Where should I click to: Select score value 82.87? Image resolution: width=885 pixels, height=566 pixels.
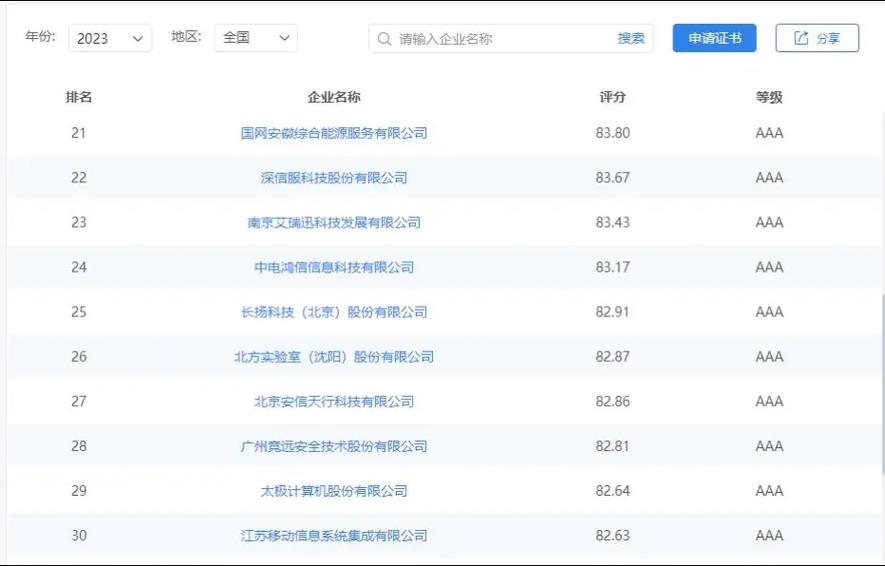point(612,357)
